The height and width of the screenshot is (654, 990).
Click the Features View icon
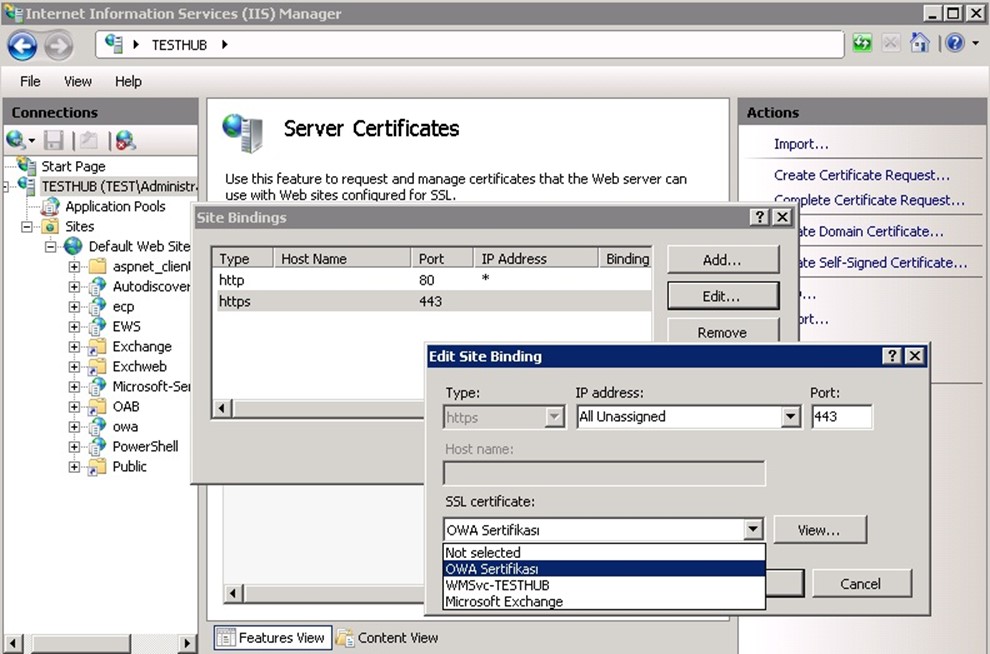[x=226, y=638]
